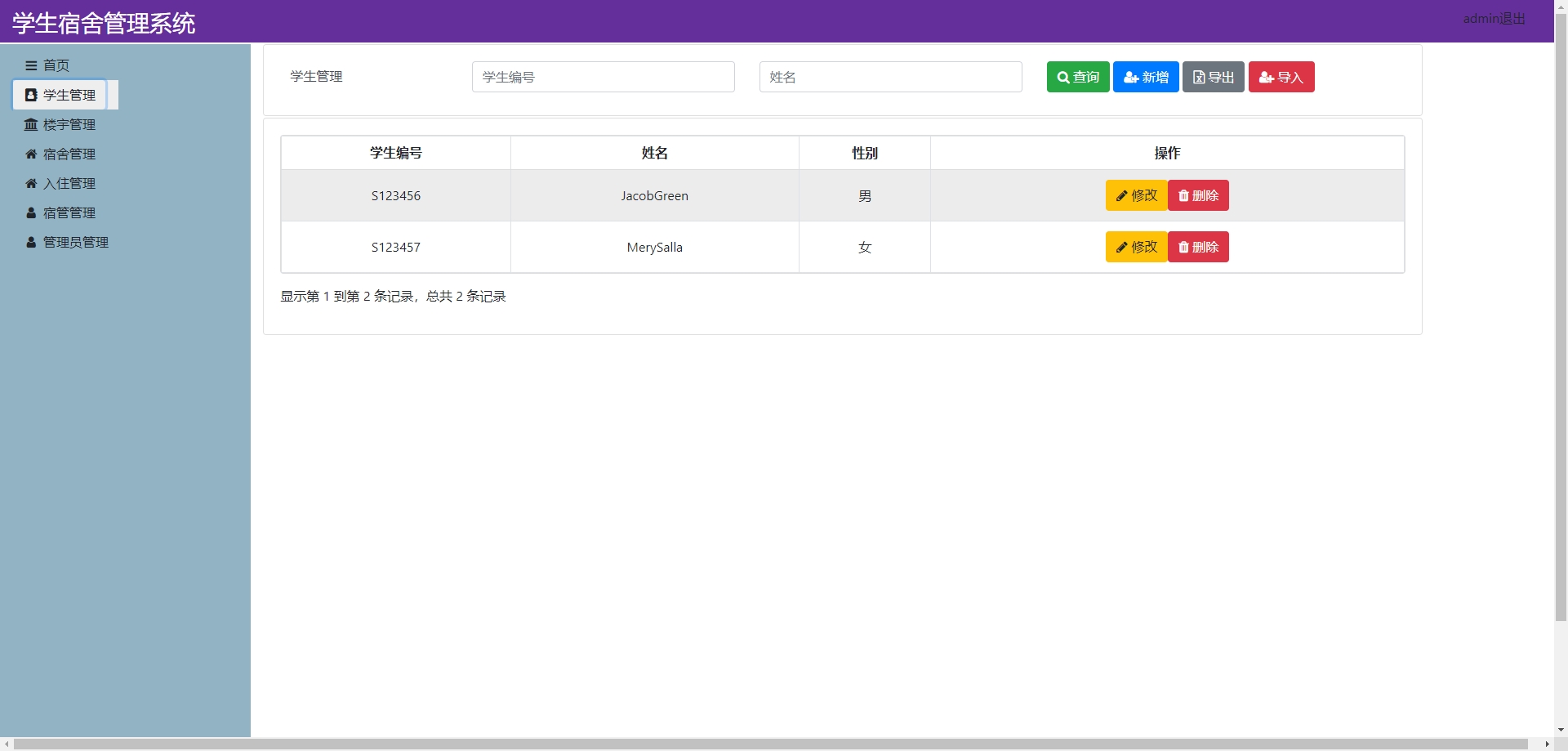Screen dimensions: 1568x751
Task: Click the vertical scrollbar thumb
Action: click(1561, 317)
